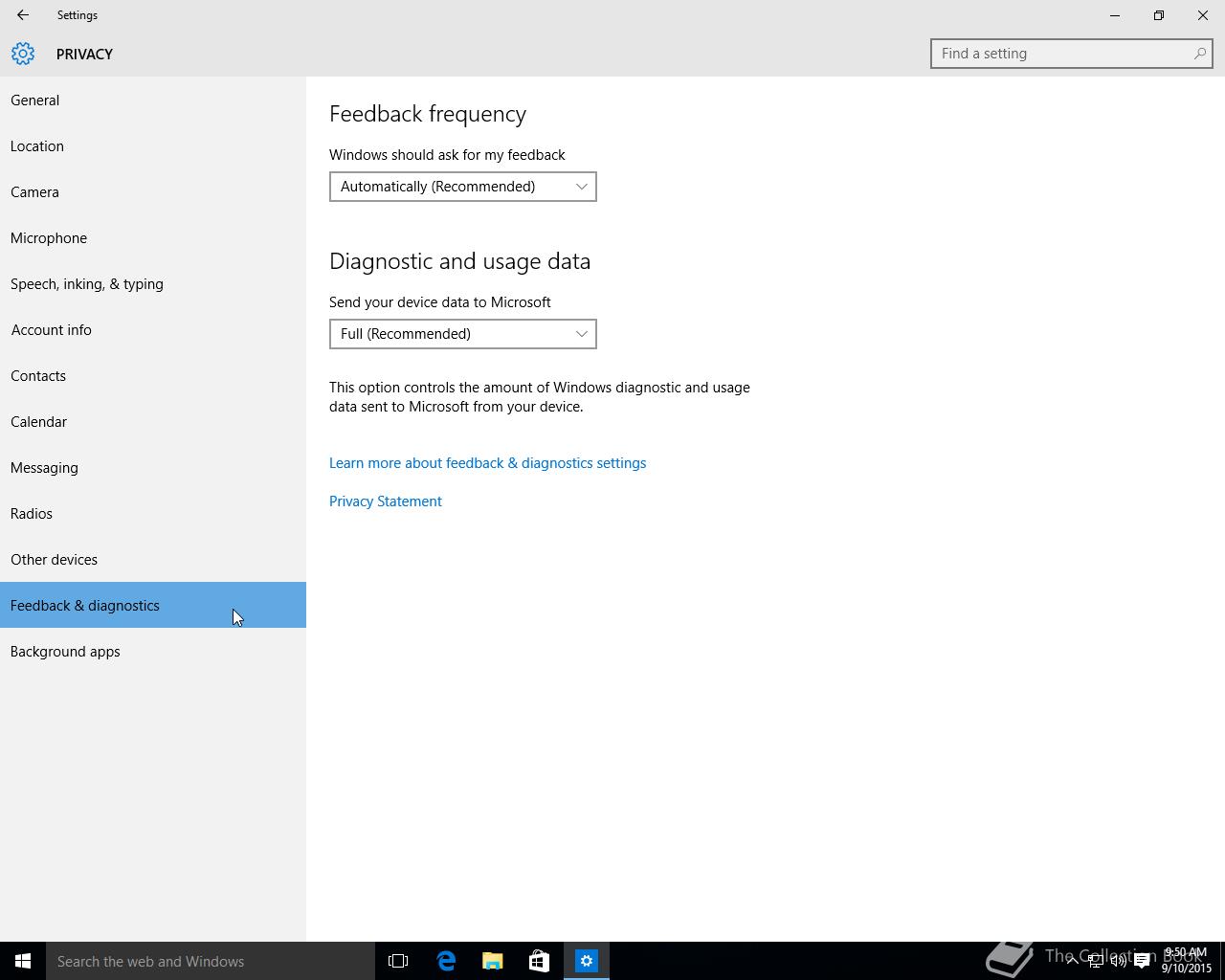The height and width of the screenshot is (980, 1225).
Task: Select the General privacy category
Action: [153, 100]
